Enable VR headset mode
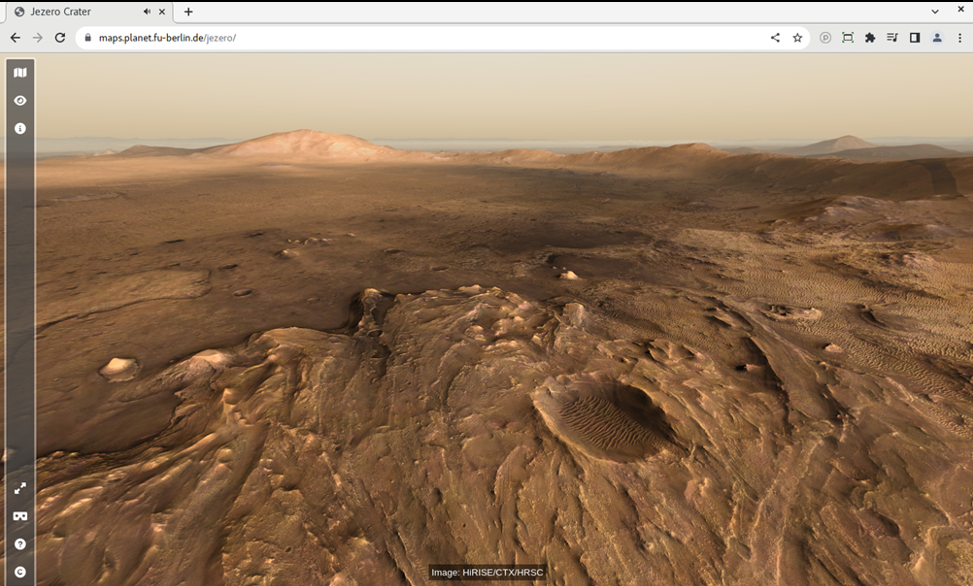Viewport: 973px width, 586px height. 20,516
